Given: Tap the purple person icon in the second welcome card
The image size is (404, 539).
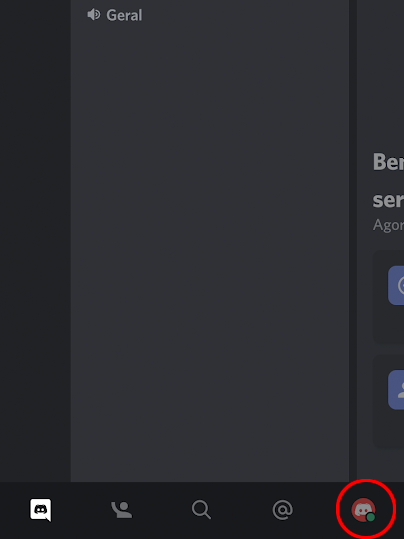Looking at the screenshot, I should 396,390.
